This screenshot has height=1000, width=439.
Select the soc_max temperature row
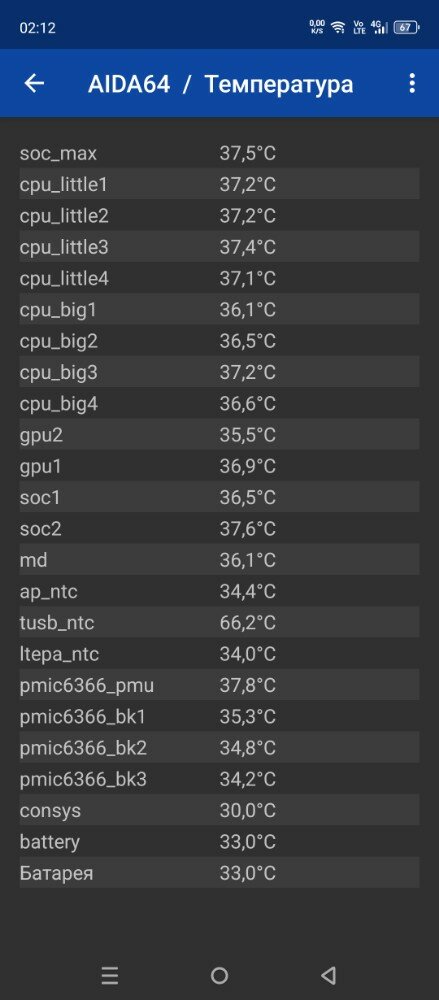coord(220,153)
